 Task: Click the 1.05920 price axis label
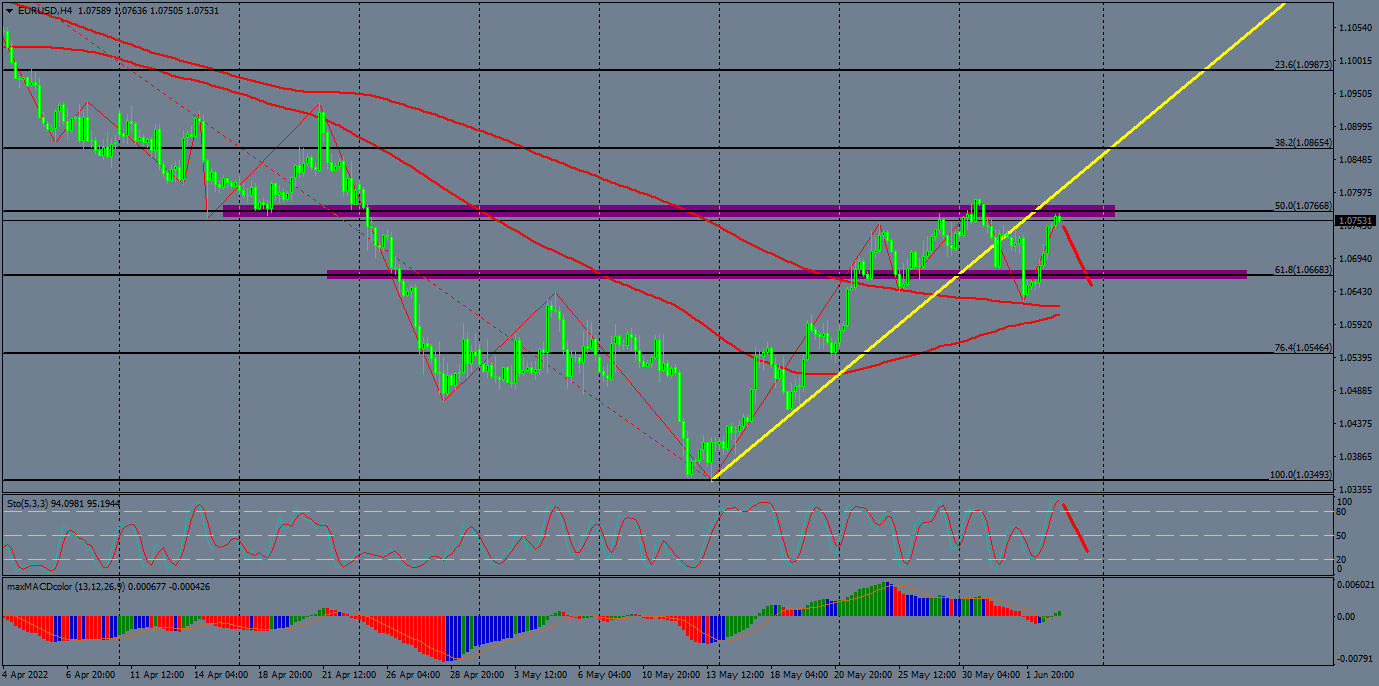pos(1357,325)
